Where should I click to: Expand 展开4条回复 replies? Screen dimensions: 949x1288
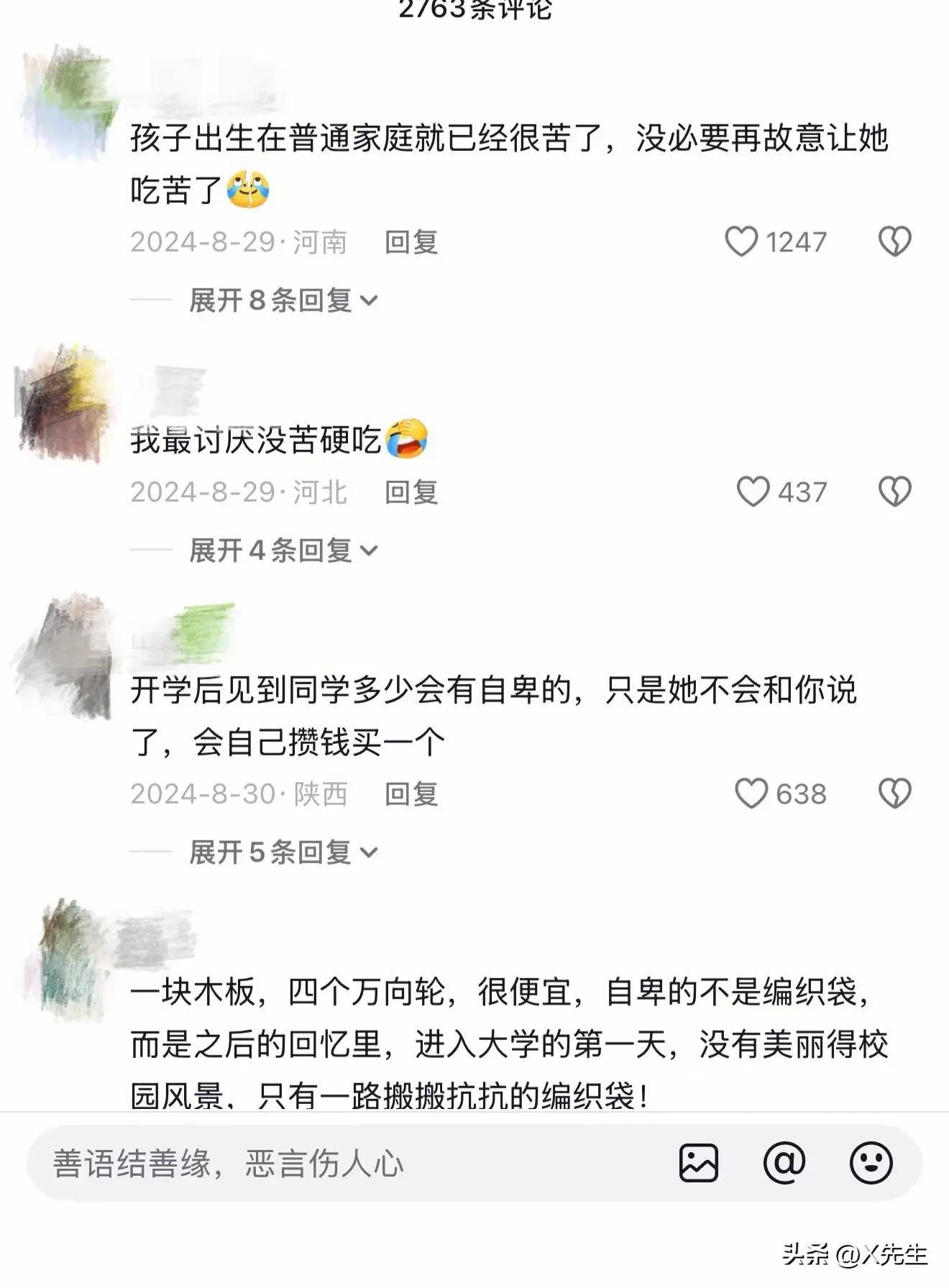[283, 550]
